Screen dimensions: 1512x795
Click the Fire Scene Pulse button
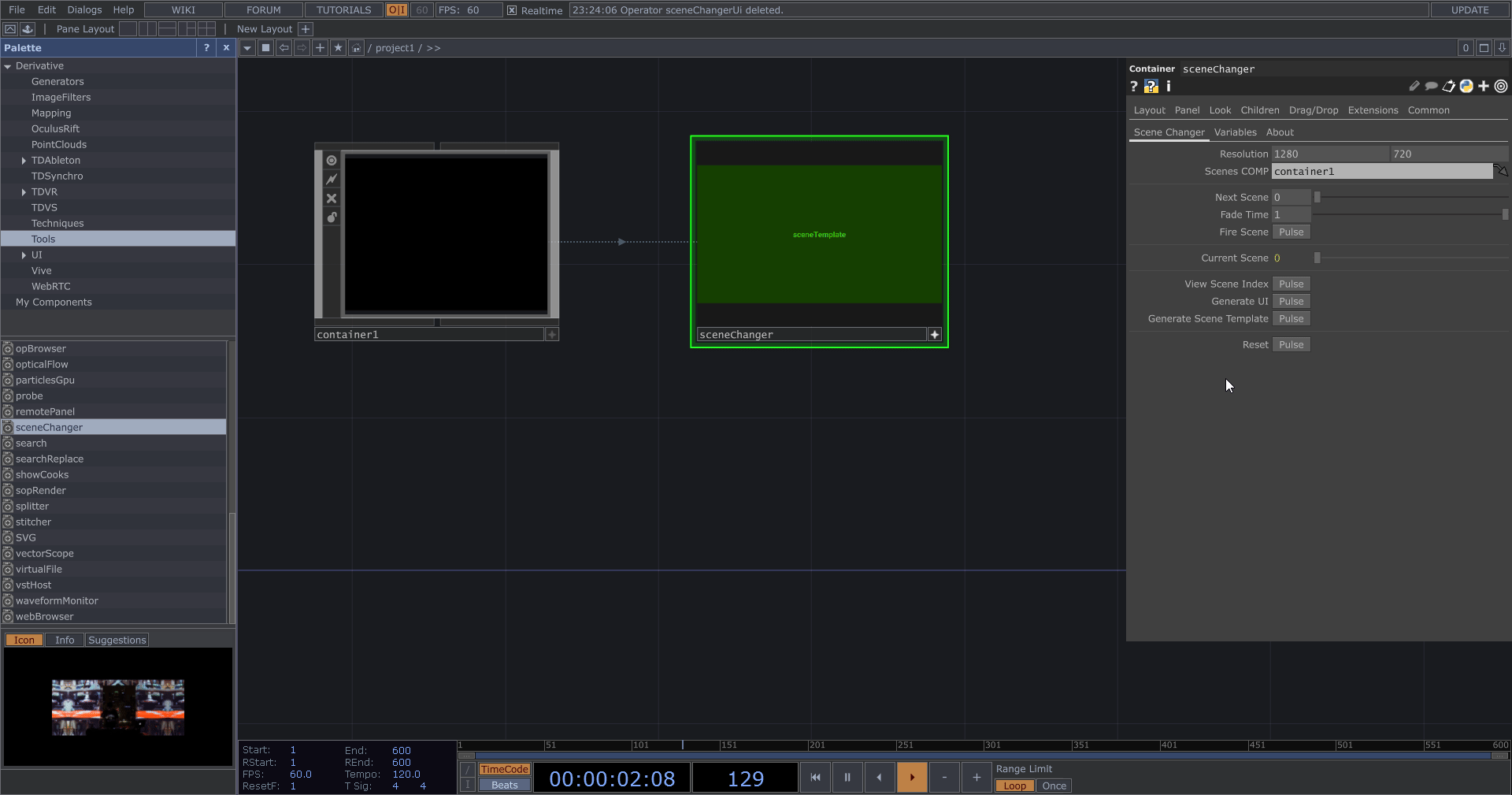coord(1291,232)
